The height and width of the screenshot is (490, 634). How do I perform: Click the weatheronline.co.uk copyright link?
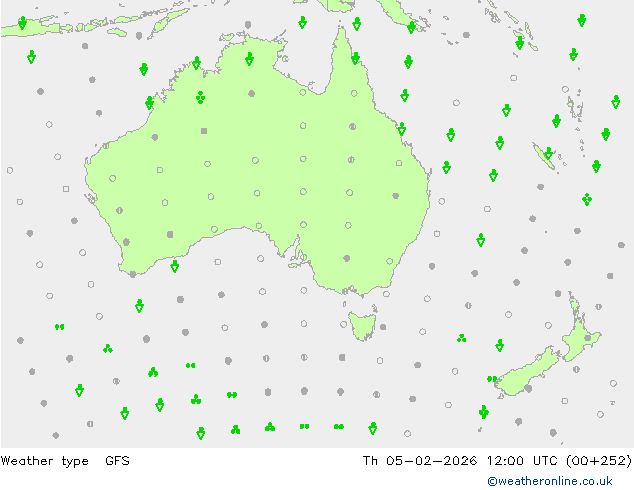coord(549,481)
